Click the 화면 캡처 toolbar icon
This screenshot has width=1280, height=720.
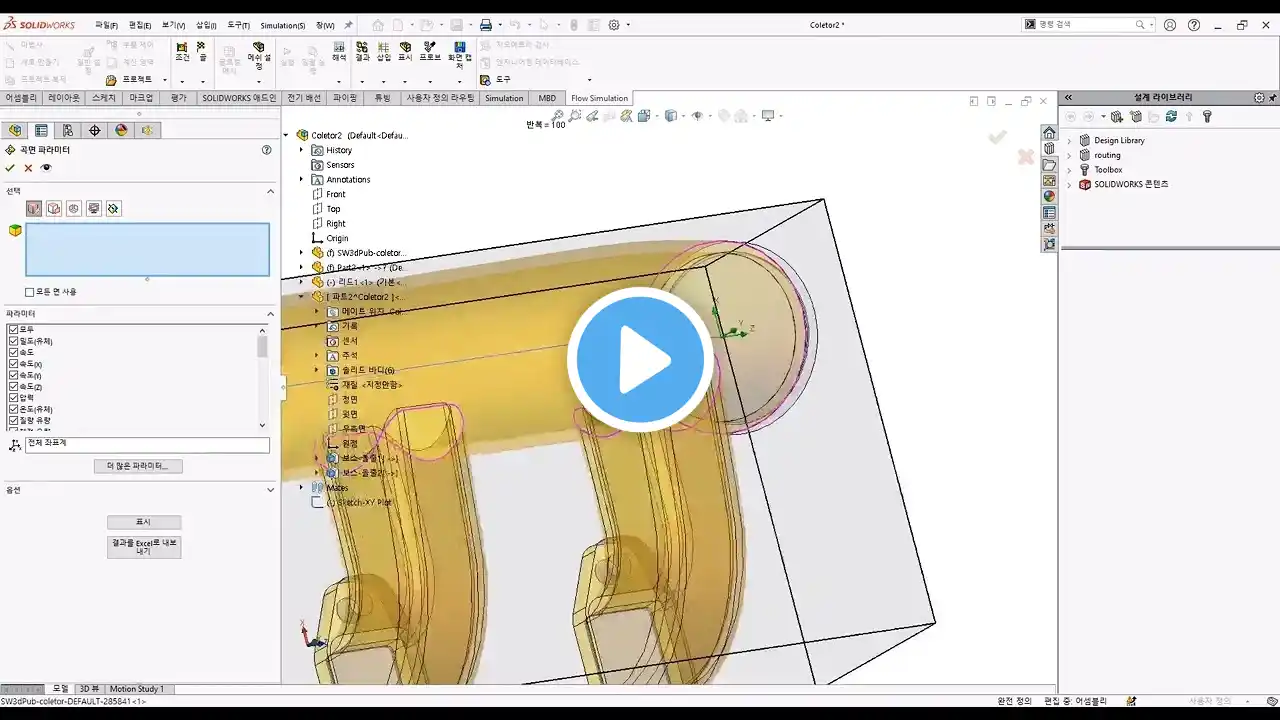(460, 55)
